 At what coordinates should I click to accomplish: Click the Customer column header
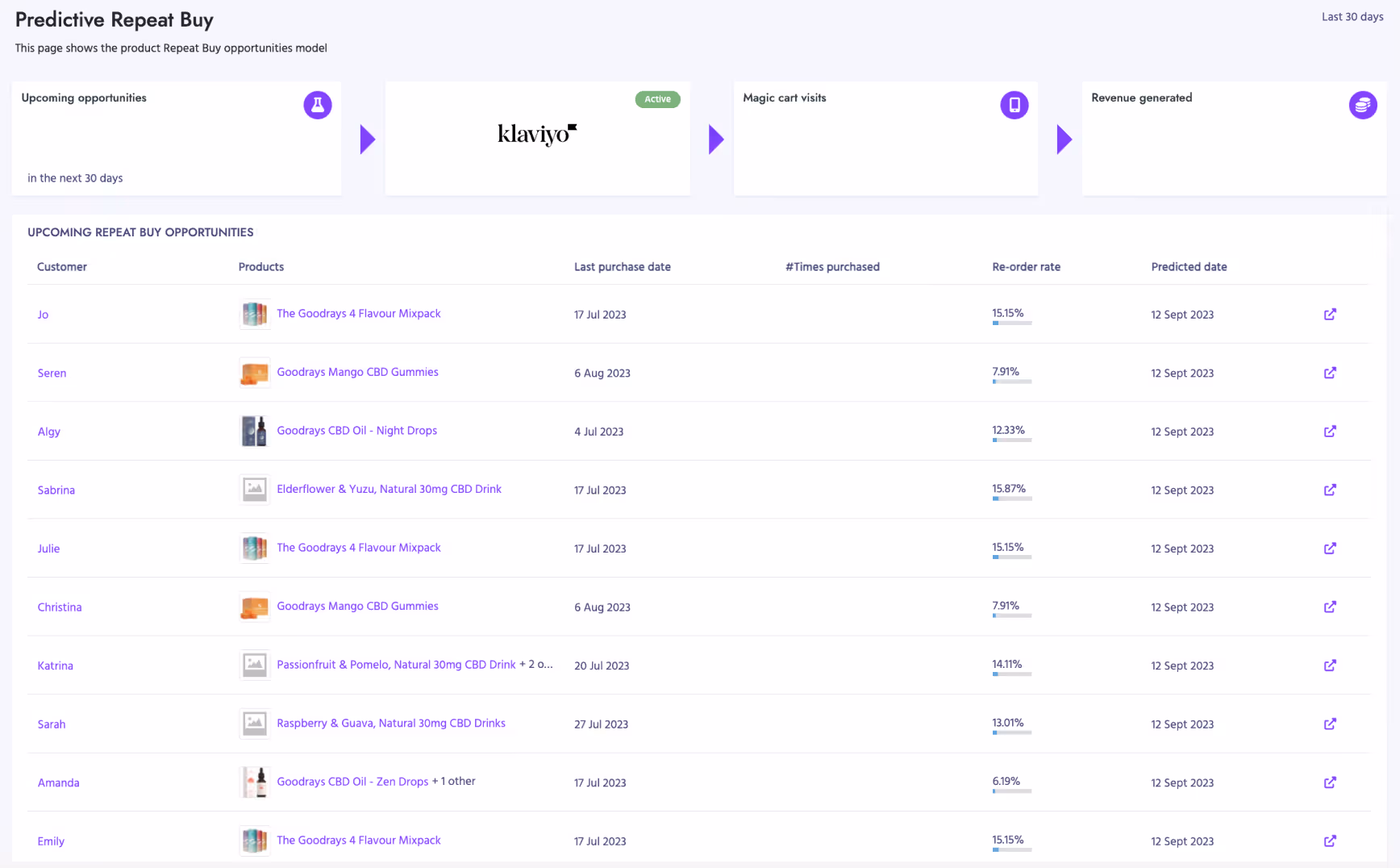[x=62, y=267]
